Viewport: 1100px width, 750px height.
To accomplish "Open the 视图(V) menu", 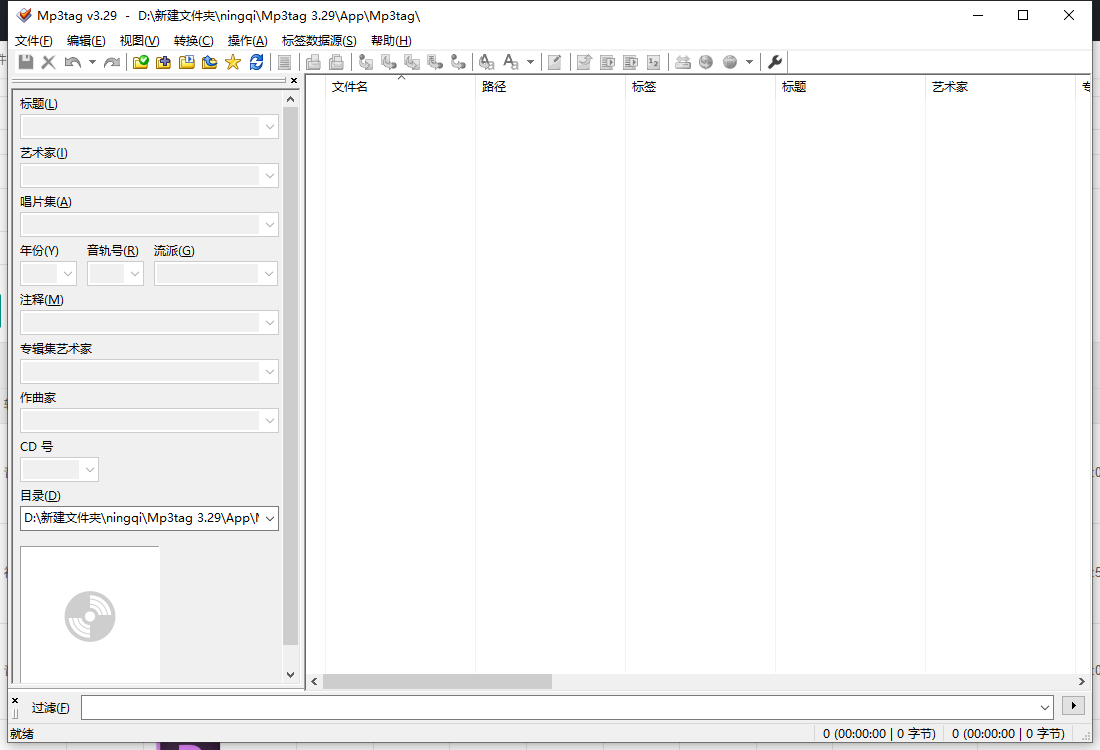I will [x=140, y=41].
